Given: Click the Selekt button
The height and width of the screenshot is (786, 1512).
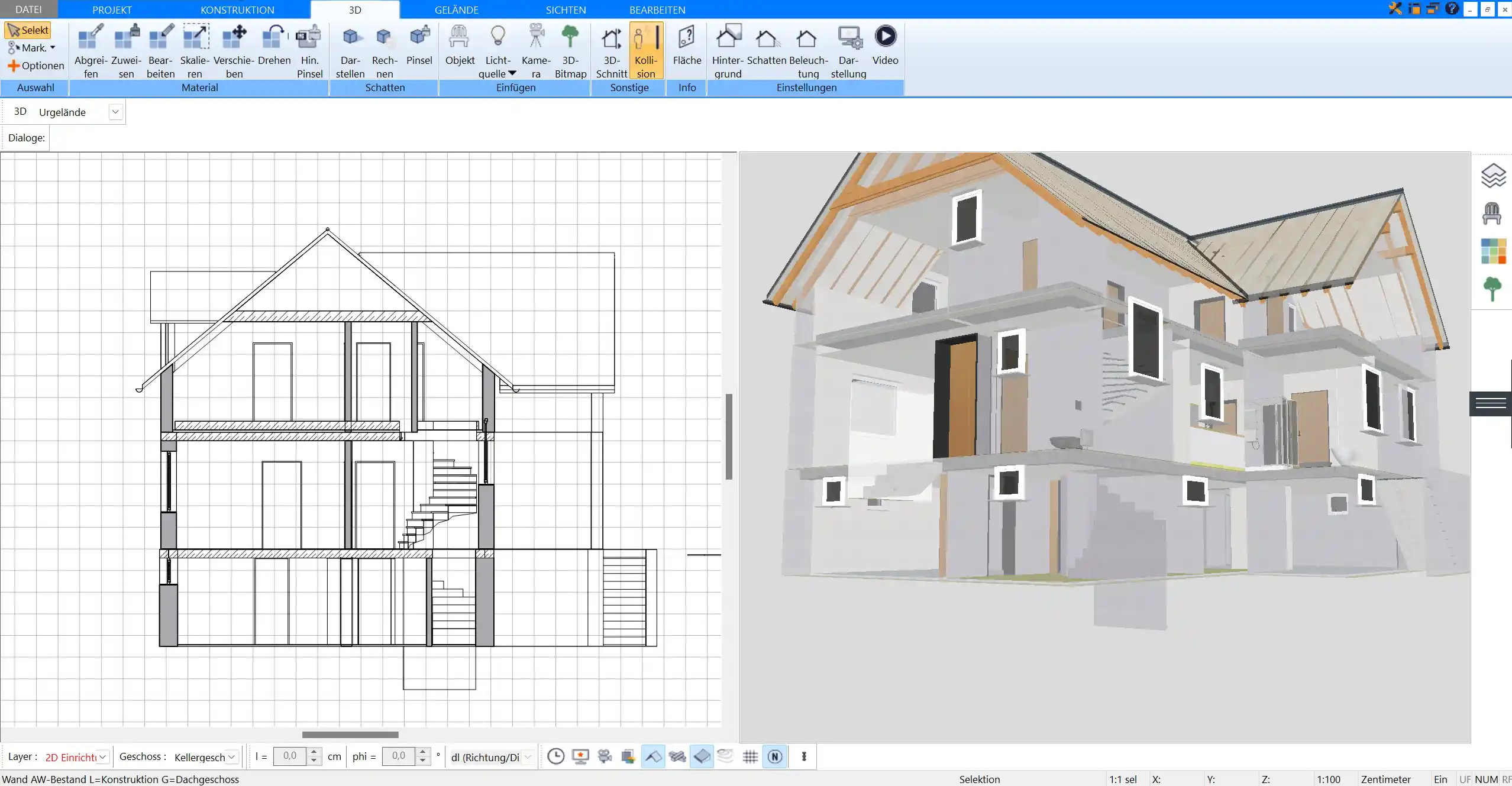Looking at the screenshot, I should 28,30.
